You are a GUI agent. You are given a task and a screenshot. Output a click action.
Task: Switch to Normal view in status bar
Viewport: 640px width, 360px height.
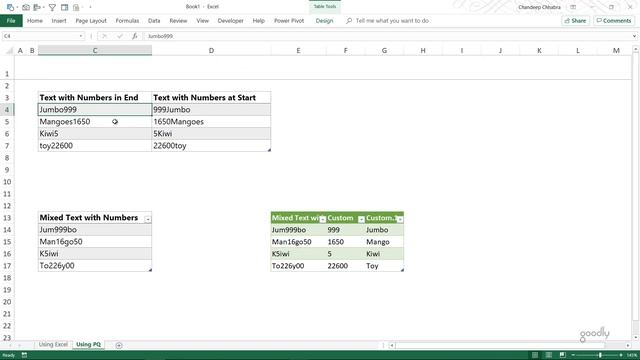tap(535, 355)
